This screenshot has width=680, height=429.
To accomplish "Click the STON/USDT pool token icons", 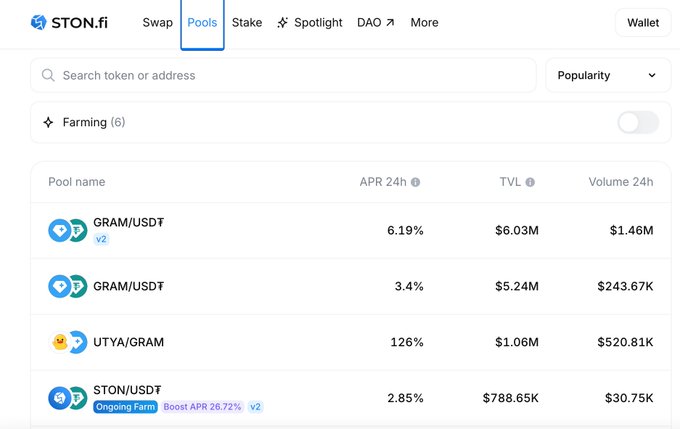I will [68, 398].
